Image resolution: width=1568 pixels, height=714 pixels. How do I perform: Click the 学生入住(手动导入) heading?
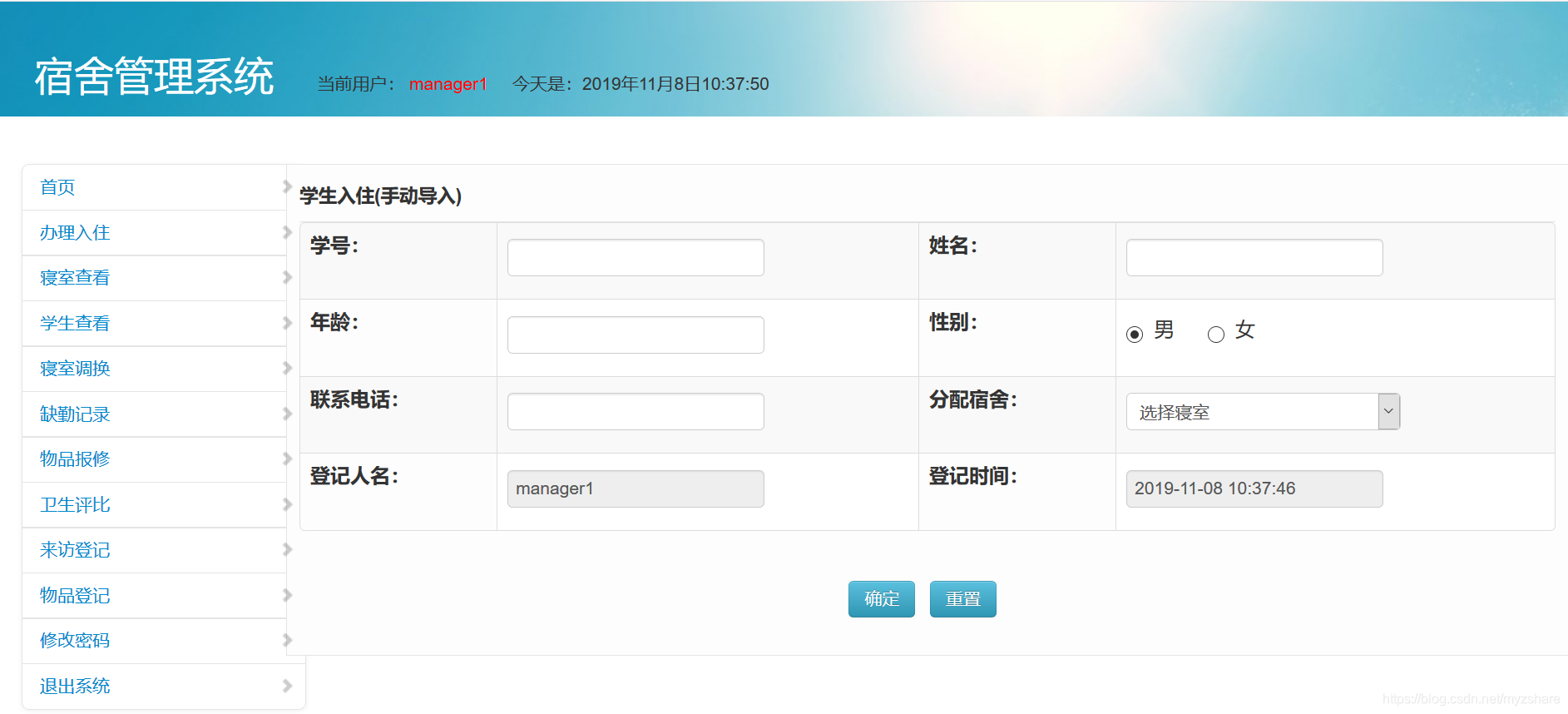380,196
